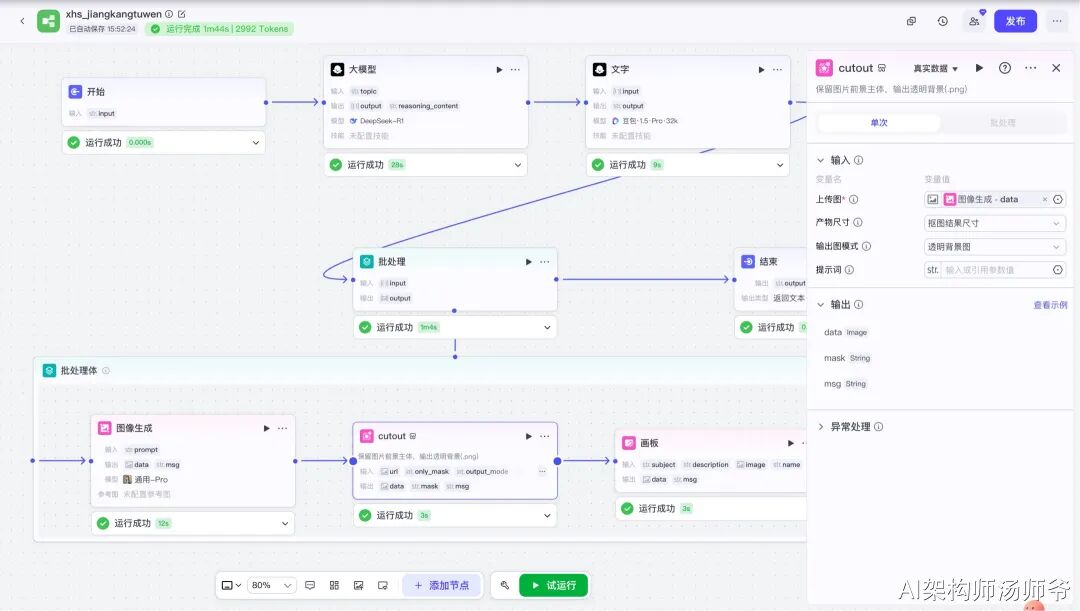Run the 画板 node play button

pyautogui.click(x=791, y=443)
